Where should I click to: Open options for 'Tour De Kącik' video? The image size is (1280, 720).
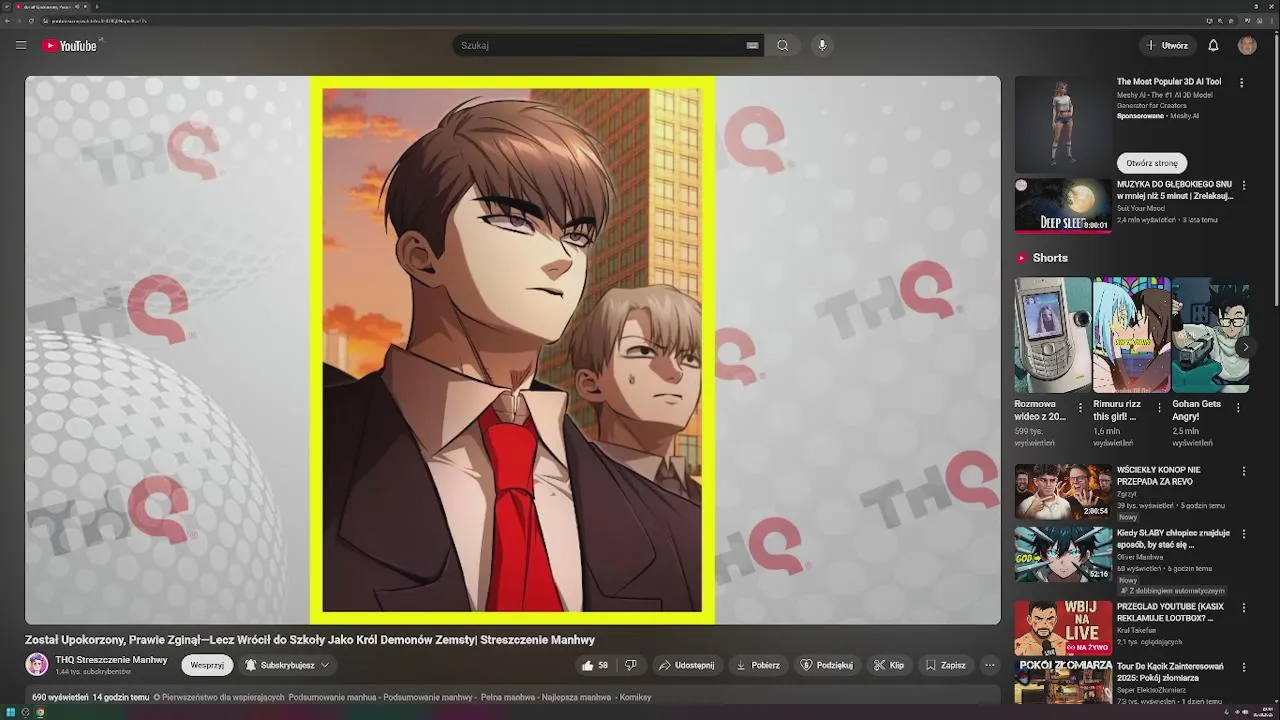click(1244, 667)
